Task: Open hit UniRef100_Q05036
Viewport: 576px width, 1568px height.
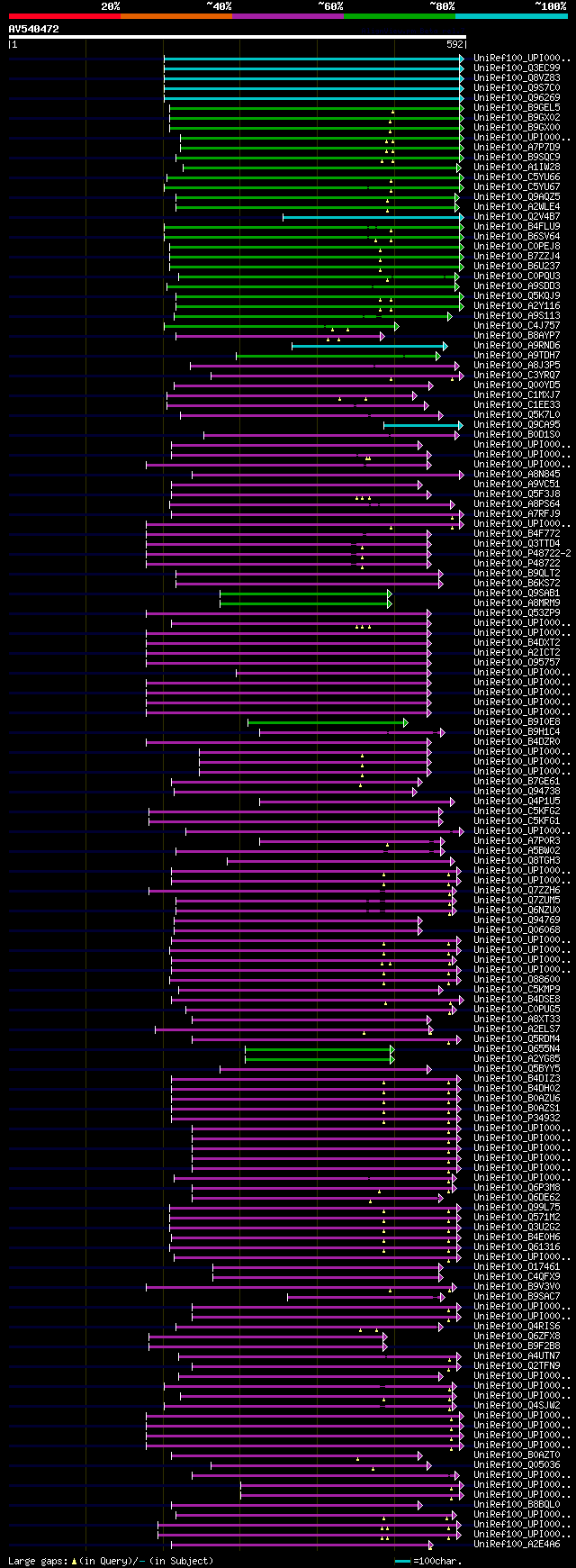Action: coord(517,1464)
